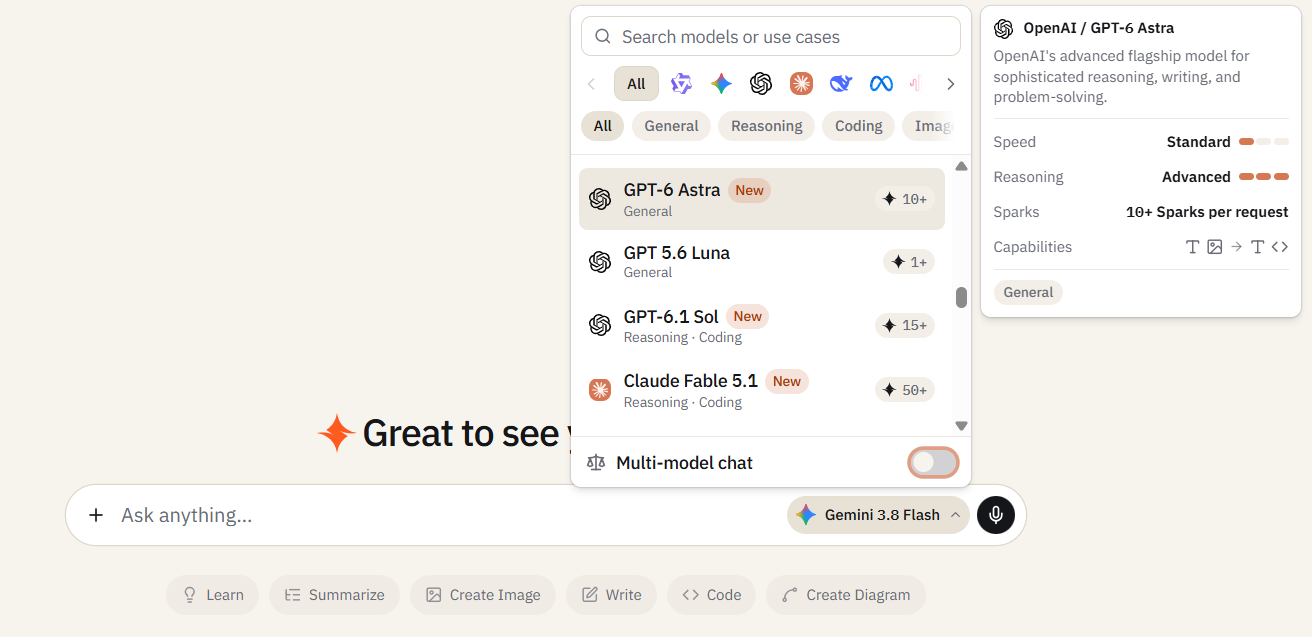Filter models by the General category chip
The width and height of the screenshot is (1312, 637).
671,126
